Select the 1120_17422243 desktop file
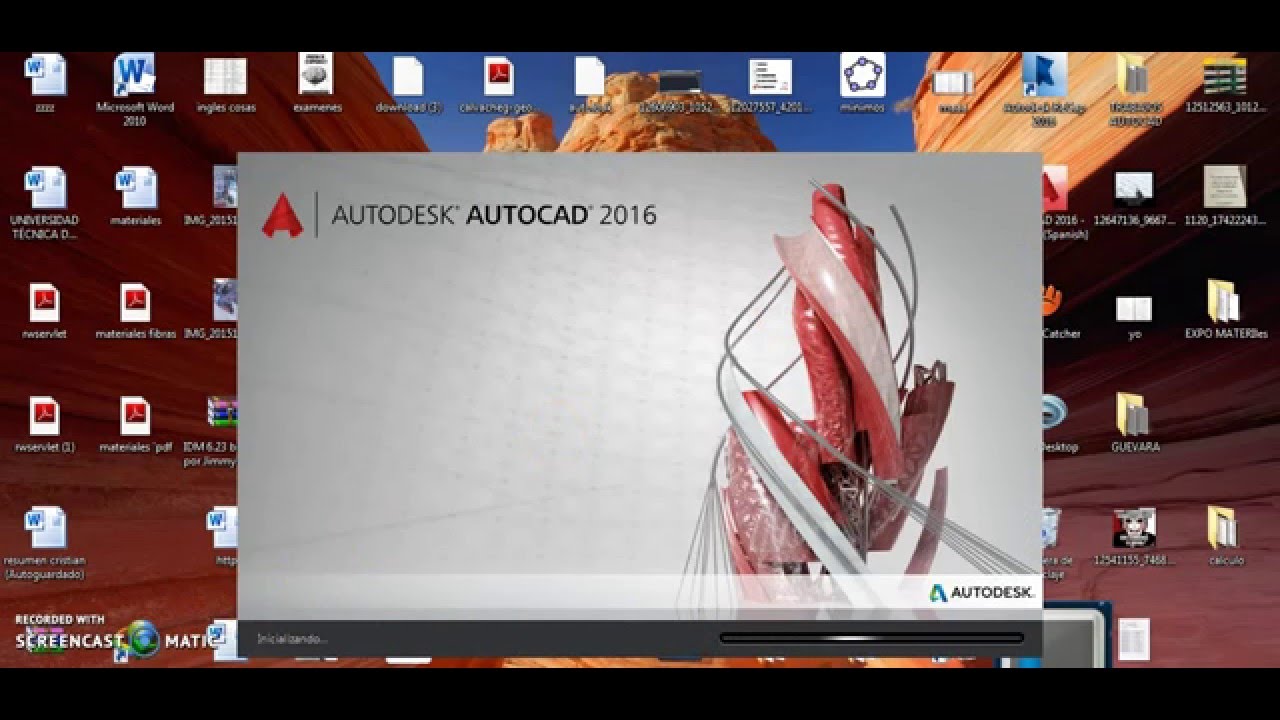Image resolution: width=1280 pixels, height=720 pixels. coord(1224,189)
